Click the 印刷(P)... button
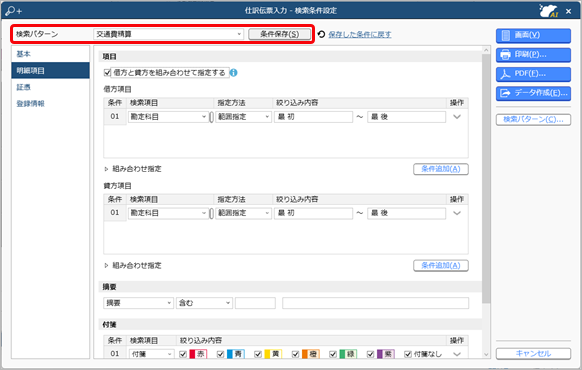582x370 pixels. pyautogui.click(x=533, y=55)
